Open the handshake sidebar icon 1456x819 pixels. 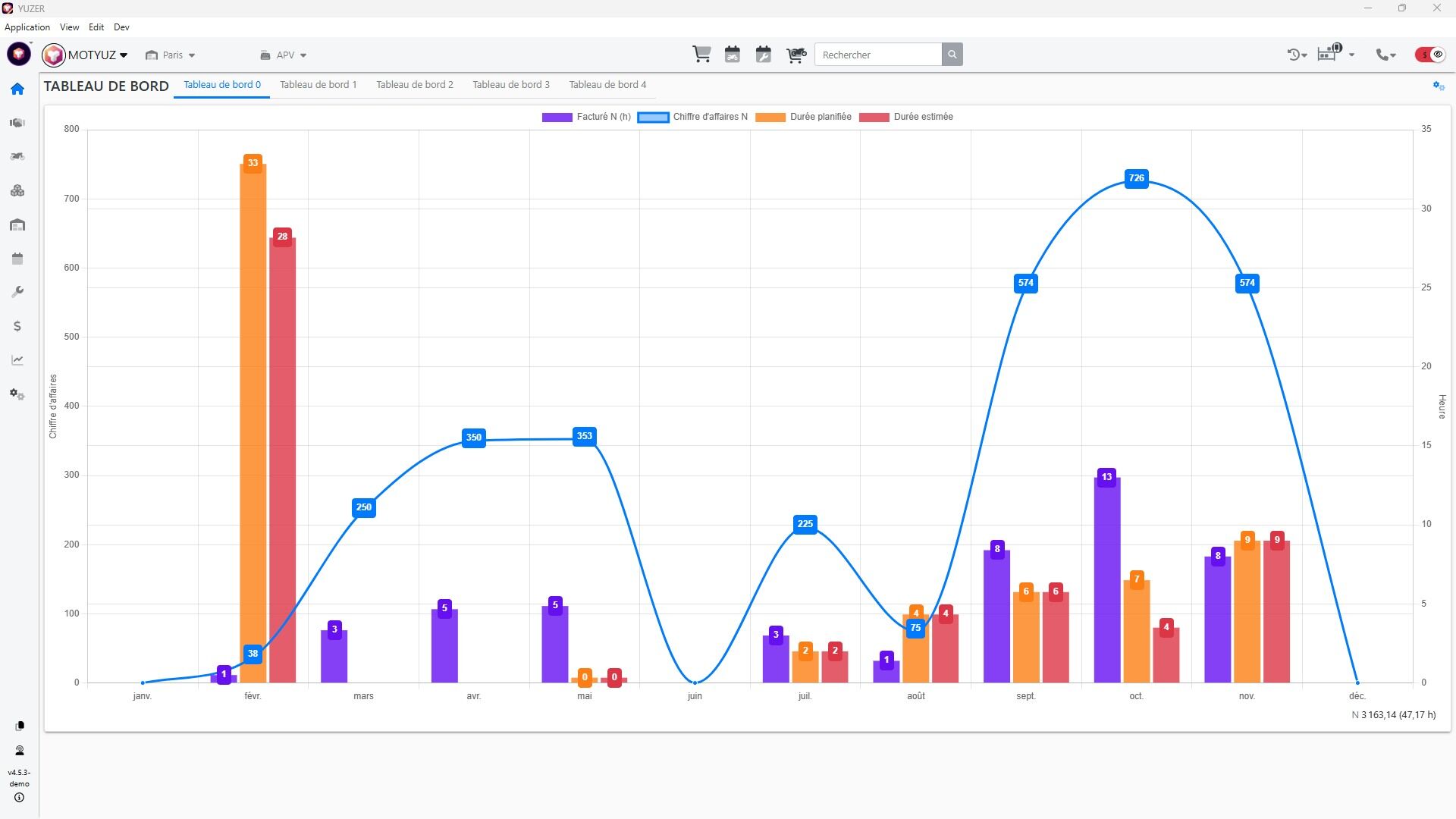pyautogui.click(x=17, y=123)
